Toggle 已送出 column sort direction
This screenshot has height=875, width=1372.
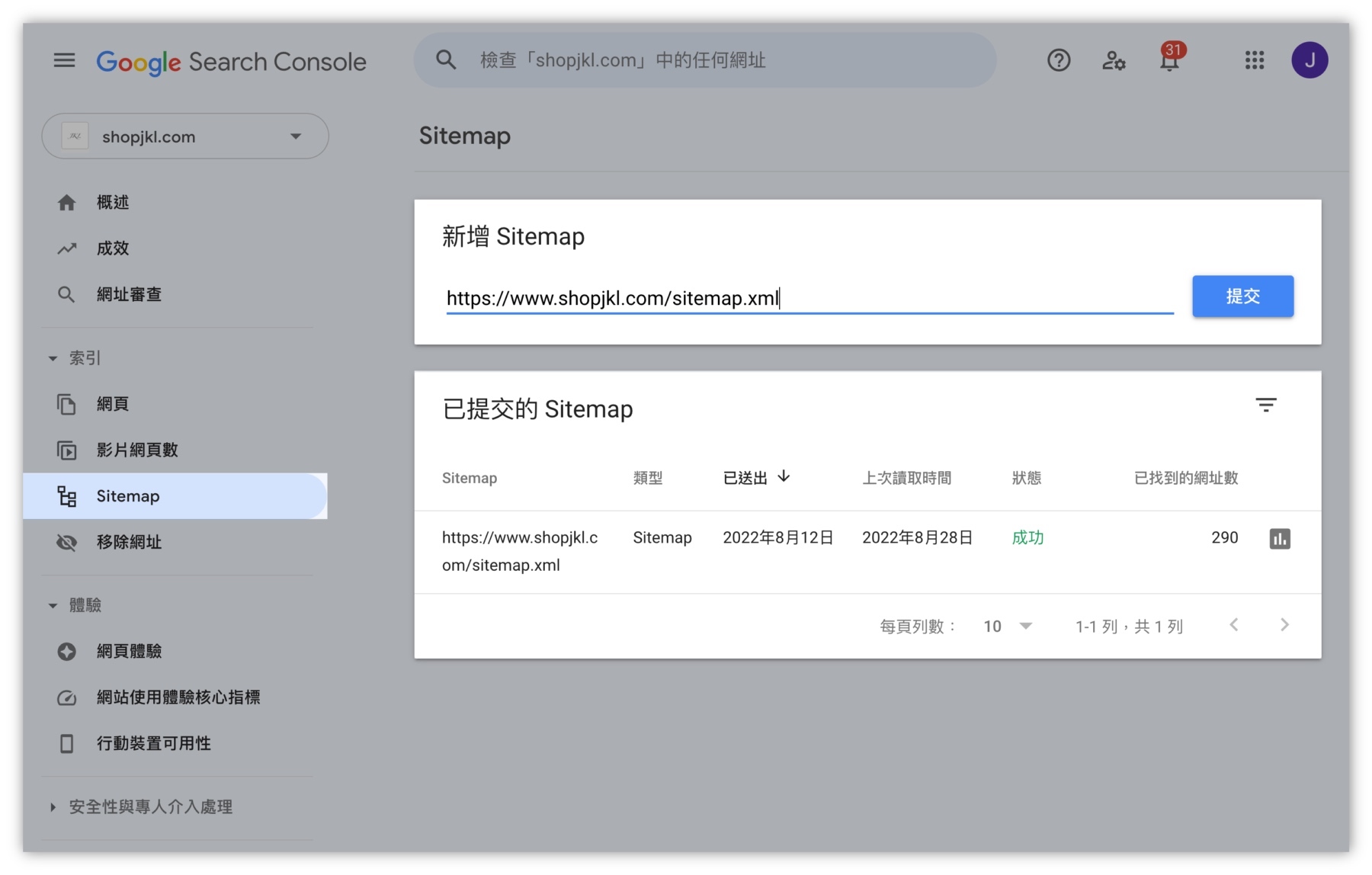pyautogui.click(x=754, y=477)
